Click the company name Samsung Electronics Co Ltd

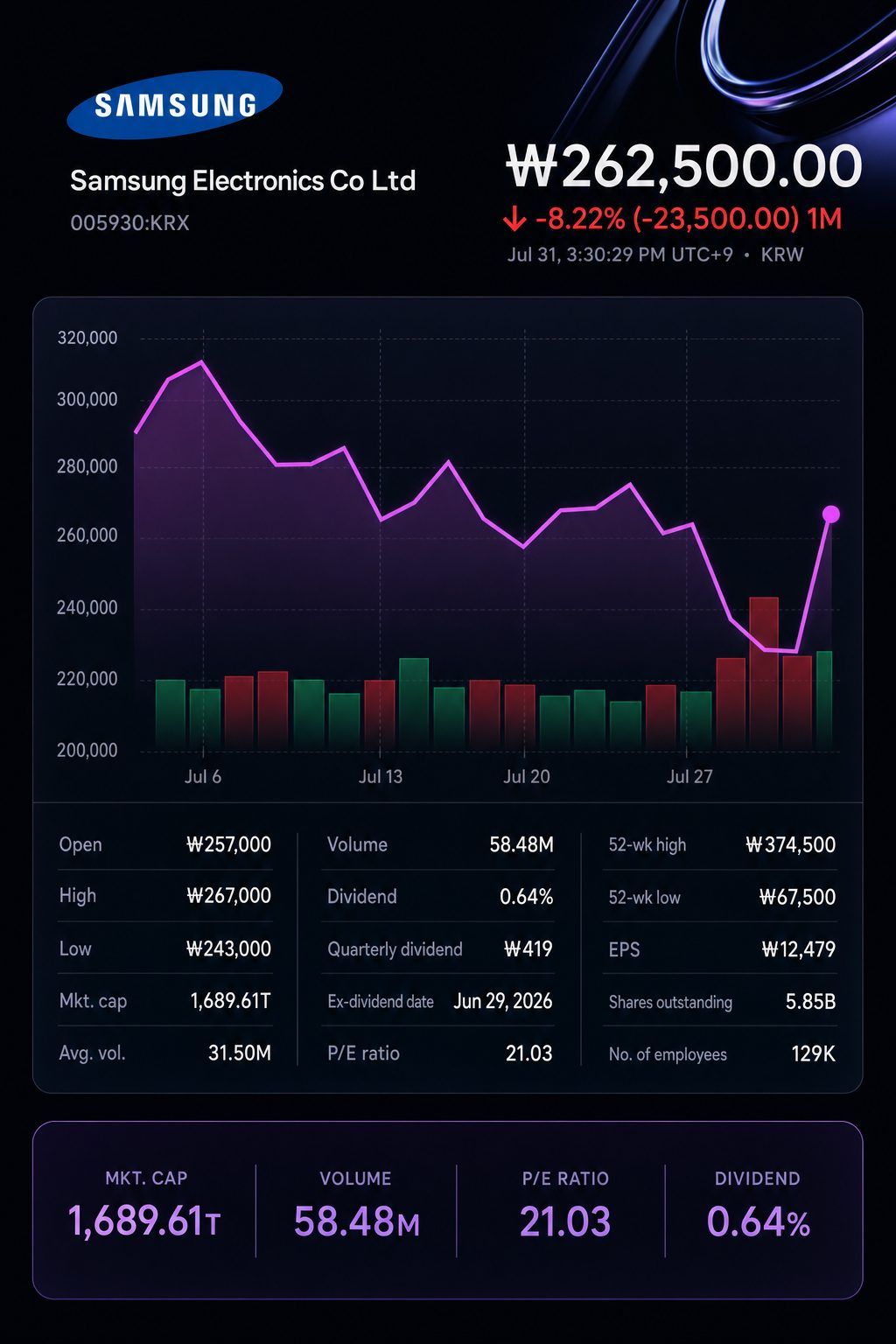coord(242,181)
